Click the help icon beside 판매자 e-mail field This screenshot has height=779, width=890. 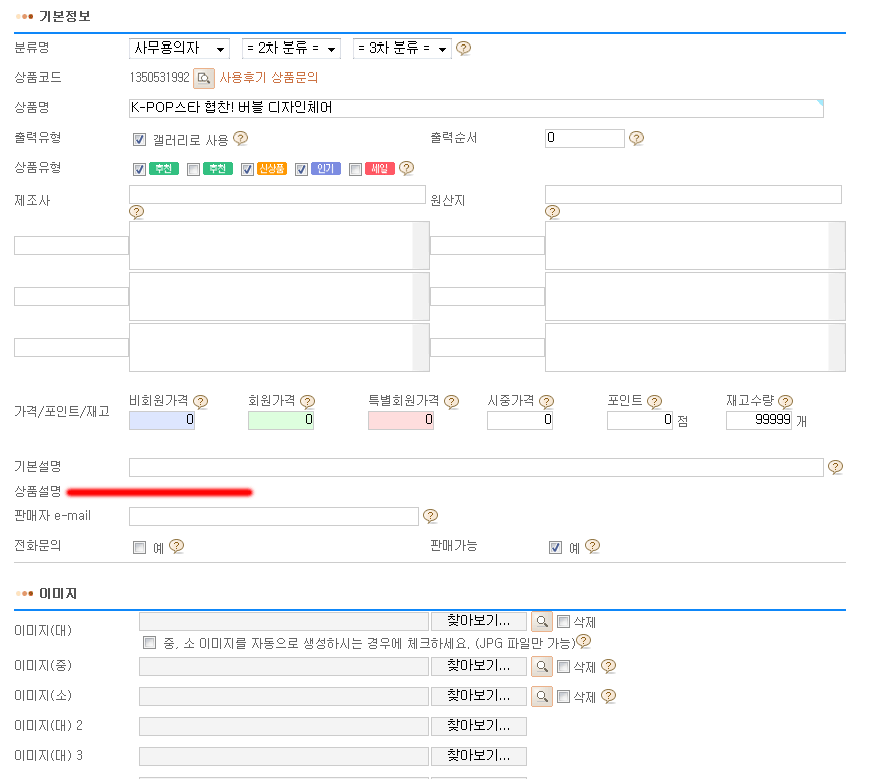[x=431, y=516]
